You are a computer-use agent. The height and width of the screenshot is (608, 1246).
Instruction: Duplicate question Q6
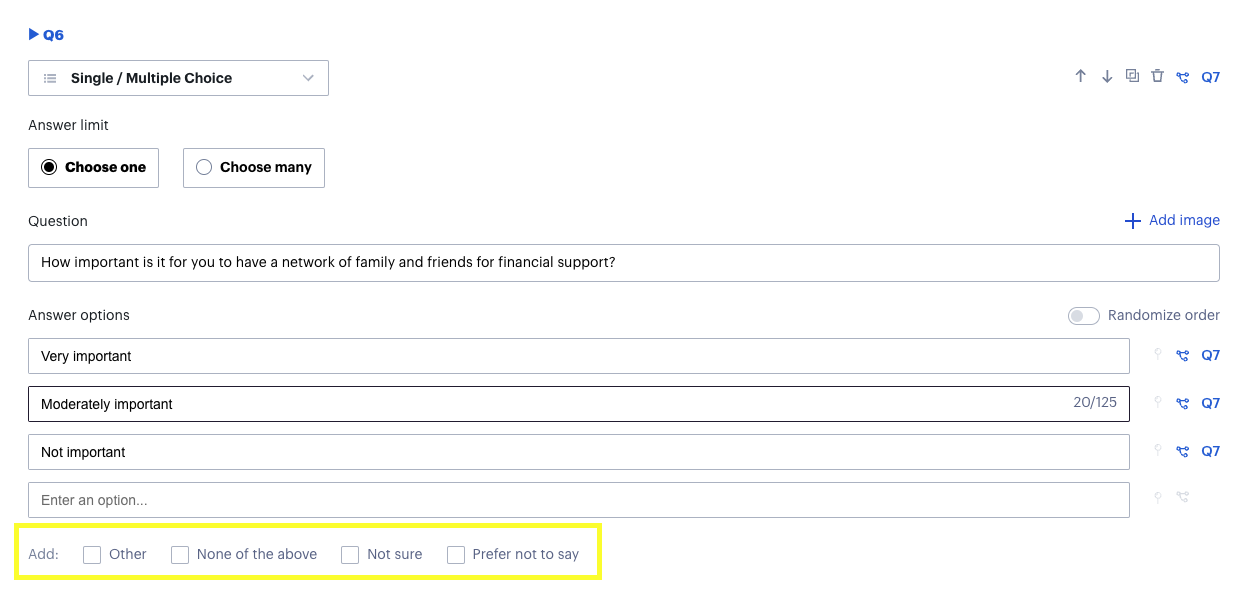(x=1132, y=76)
